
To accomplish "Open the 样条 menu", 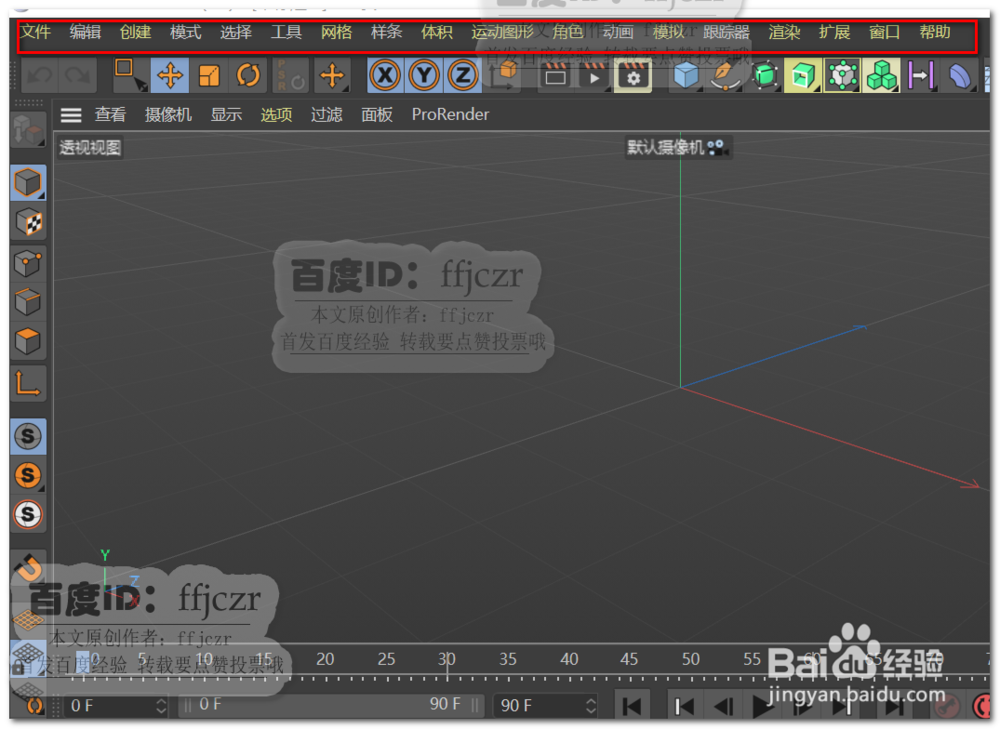I will (386, 32).
